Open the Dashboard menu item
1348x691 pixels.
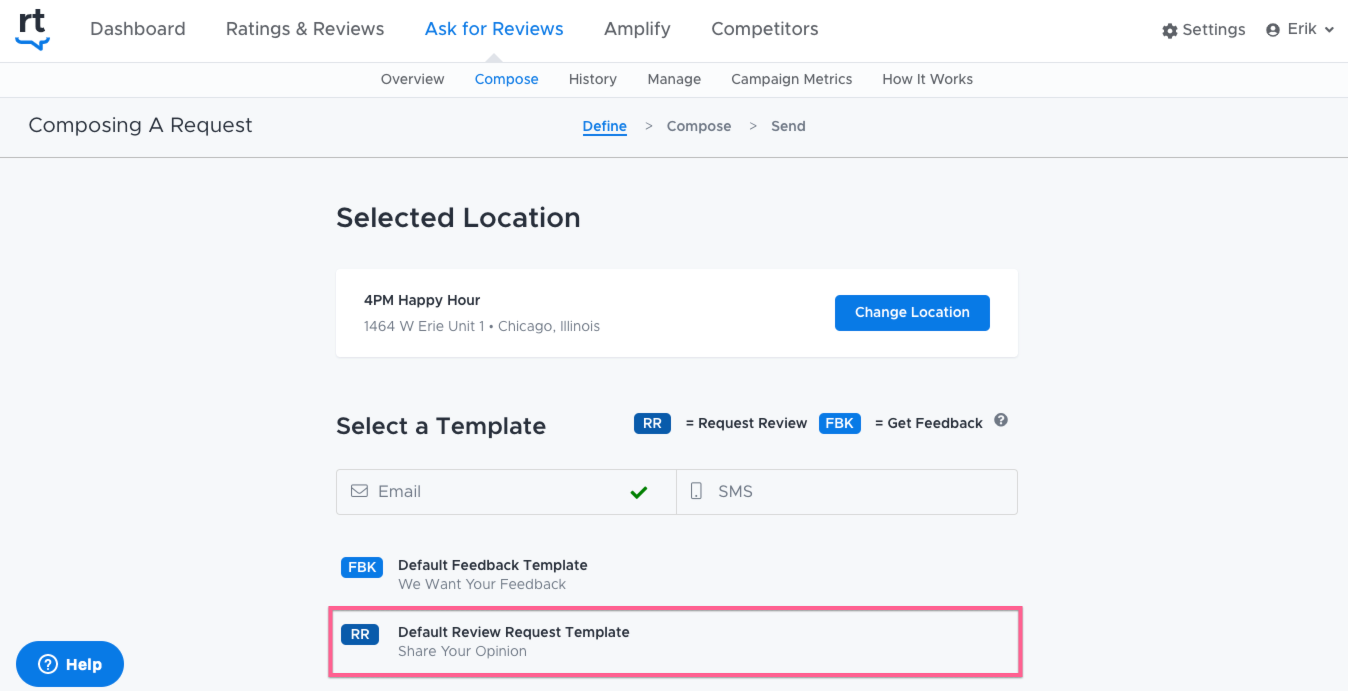click(138, 29)
